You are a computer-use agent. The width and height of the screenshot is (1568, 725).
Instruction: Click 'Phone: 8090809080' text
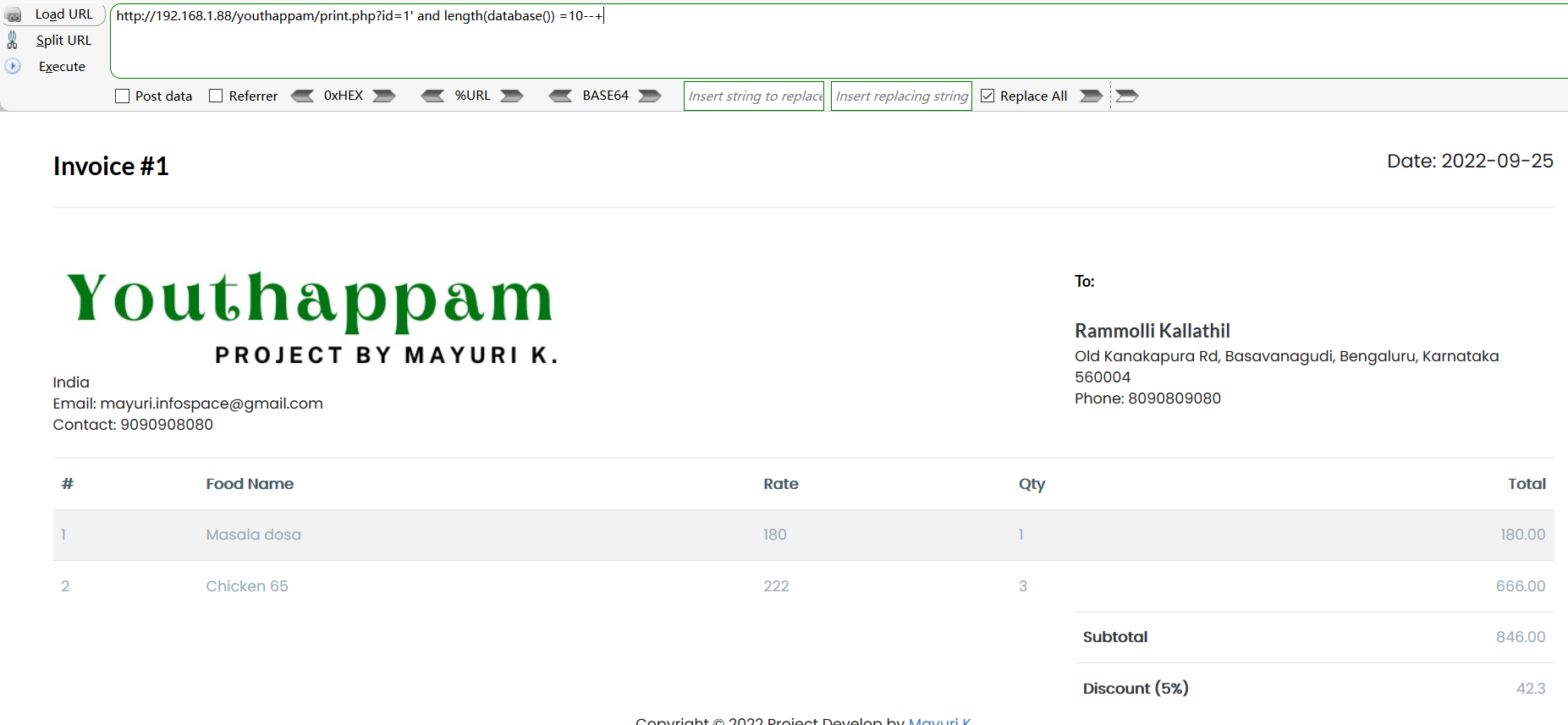tap(1147, 398)
